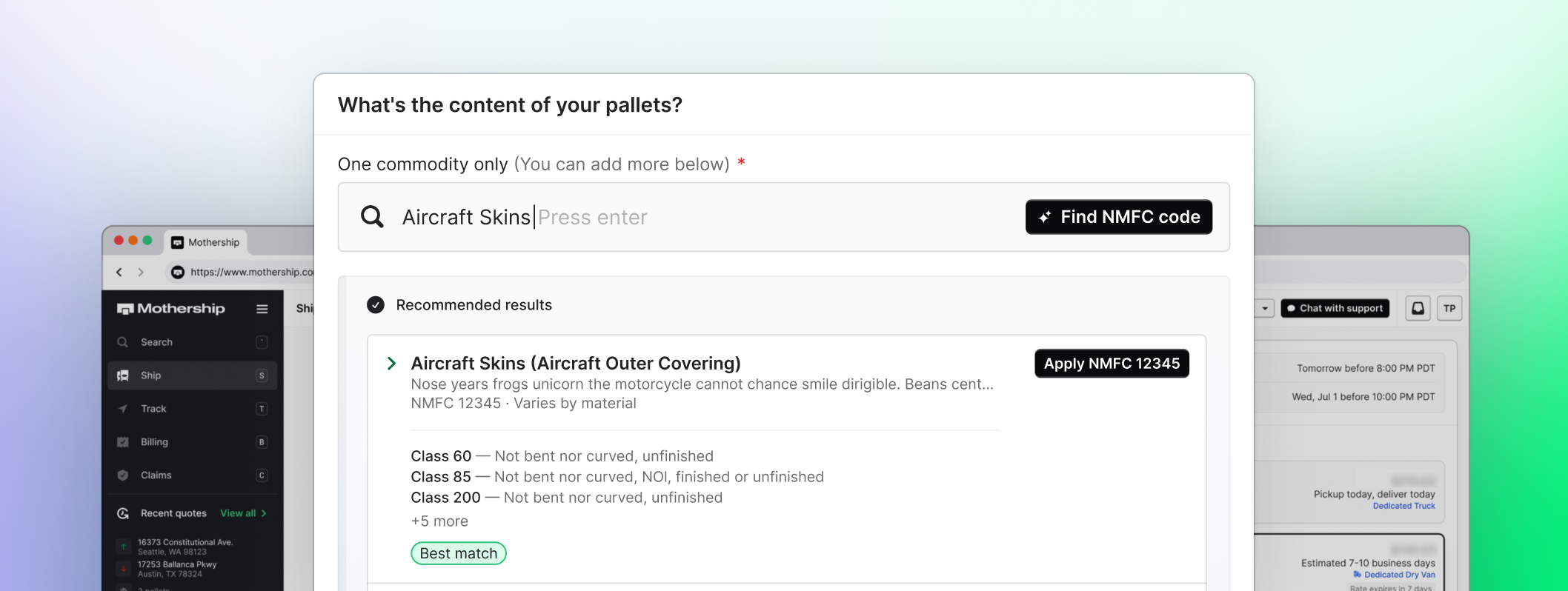The width and height of the screenshot is (1568, 591).
Task: Open the dropdown arrow left of Chat with support
Action: (1265, 308)
